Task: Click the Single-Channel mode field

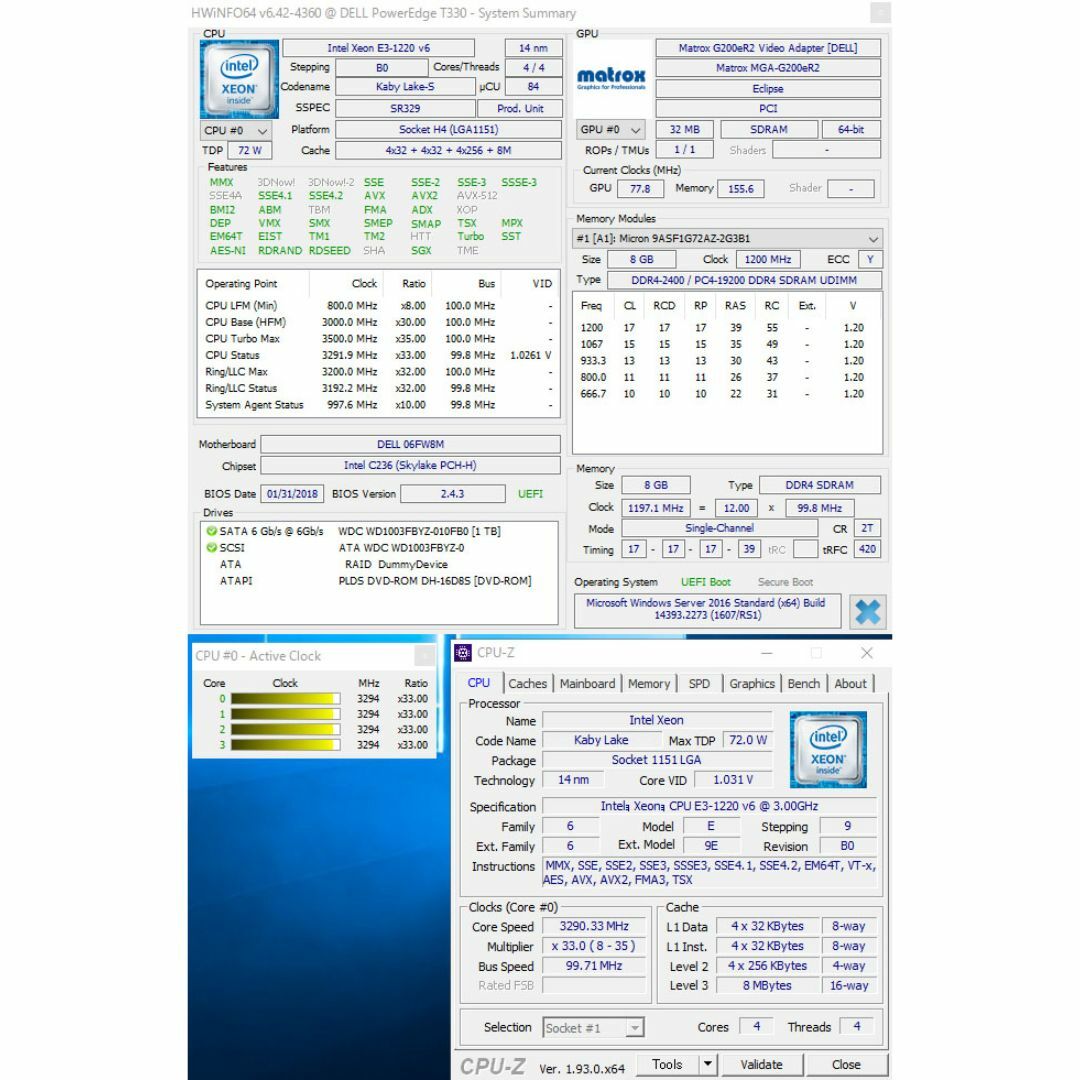Action: pyautogui.click(x=719, y=528)
